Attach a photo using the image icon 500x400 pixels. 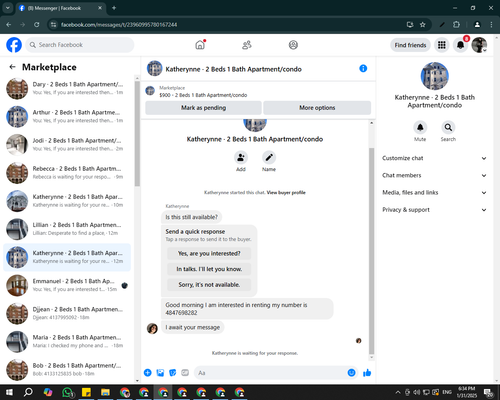tap(160, 373)
